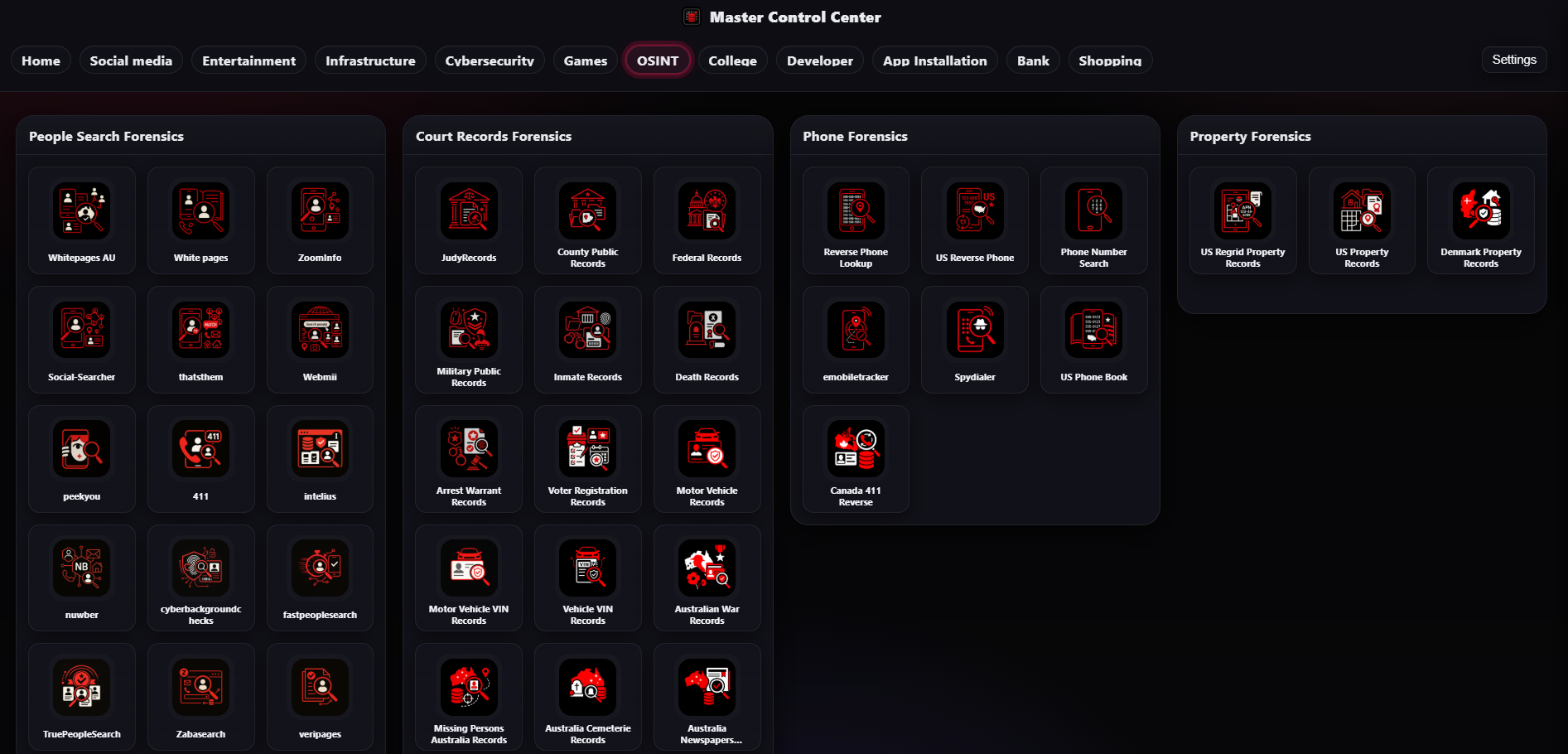Select the US Phone Book icon
1568x754 pixels.
pyautogui.click(x=1093, y=339)
